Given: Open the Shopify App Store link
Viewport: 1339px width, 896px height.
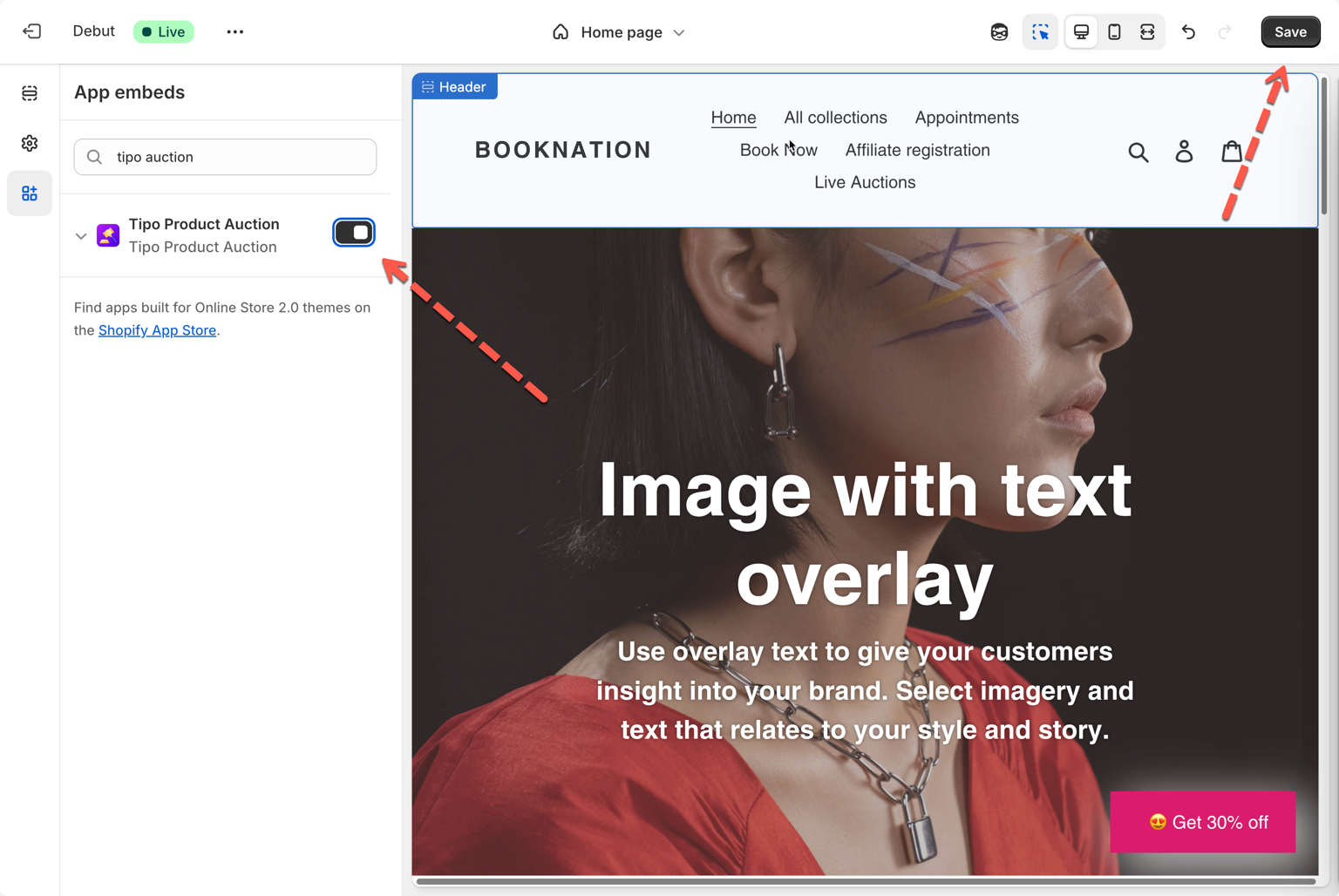Looking at the screenshot, I should (157, 330).
